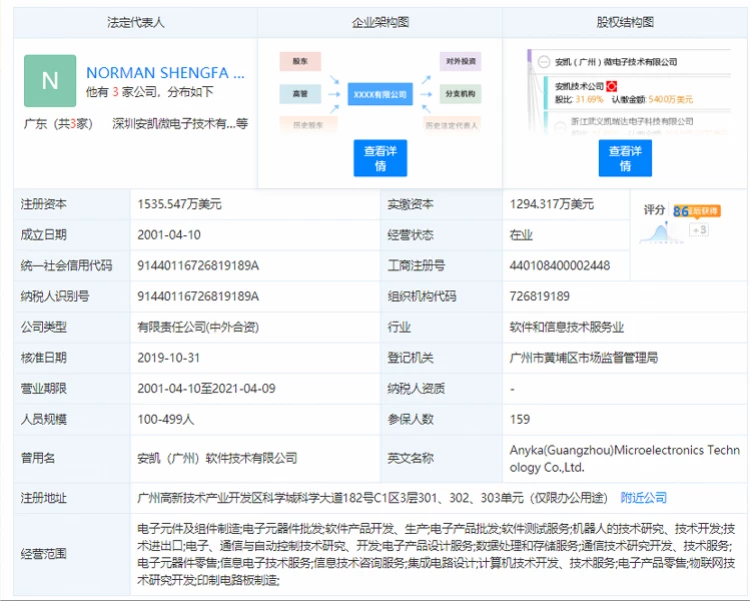Click the central XXXX有限公司 diagram node

coord(380,94)
